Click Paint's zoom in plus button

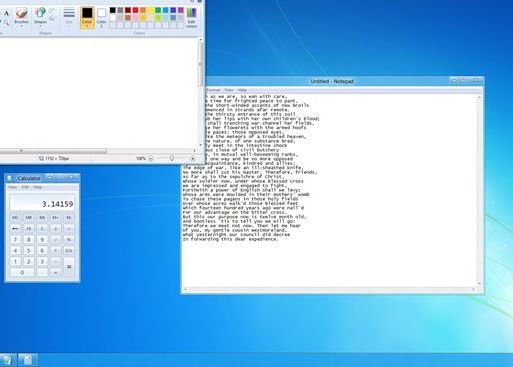point(193,158)
